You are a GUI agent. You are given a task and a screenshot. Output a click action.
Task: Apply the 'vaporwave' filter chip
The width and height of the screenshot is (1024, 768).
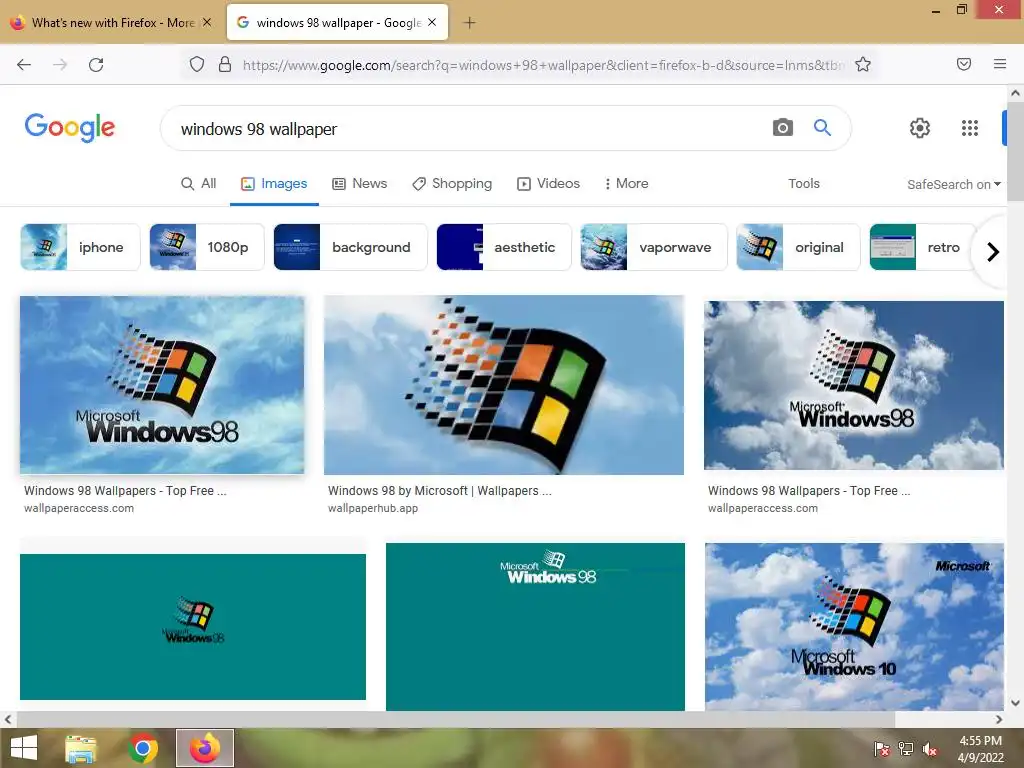(654, 247)
